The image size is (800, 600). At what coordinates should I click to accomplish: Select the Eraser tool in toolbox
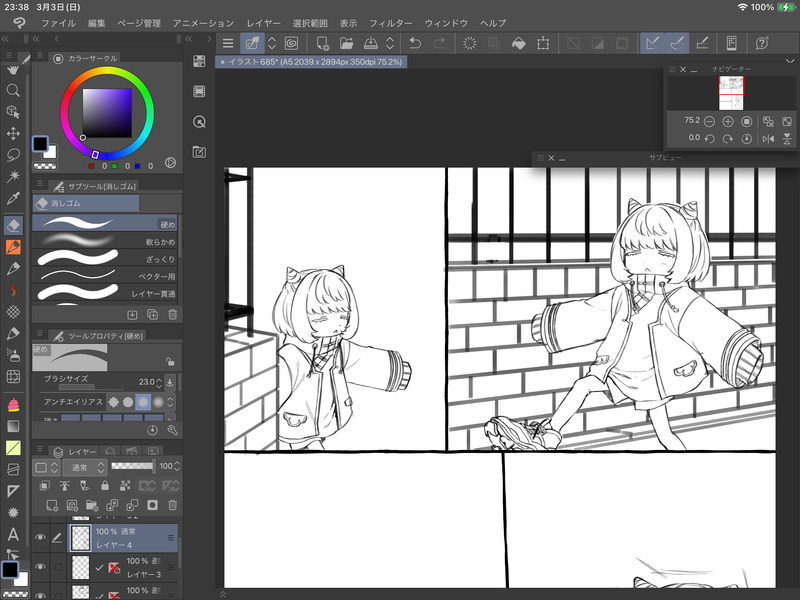click(x=13, y=224)
